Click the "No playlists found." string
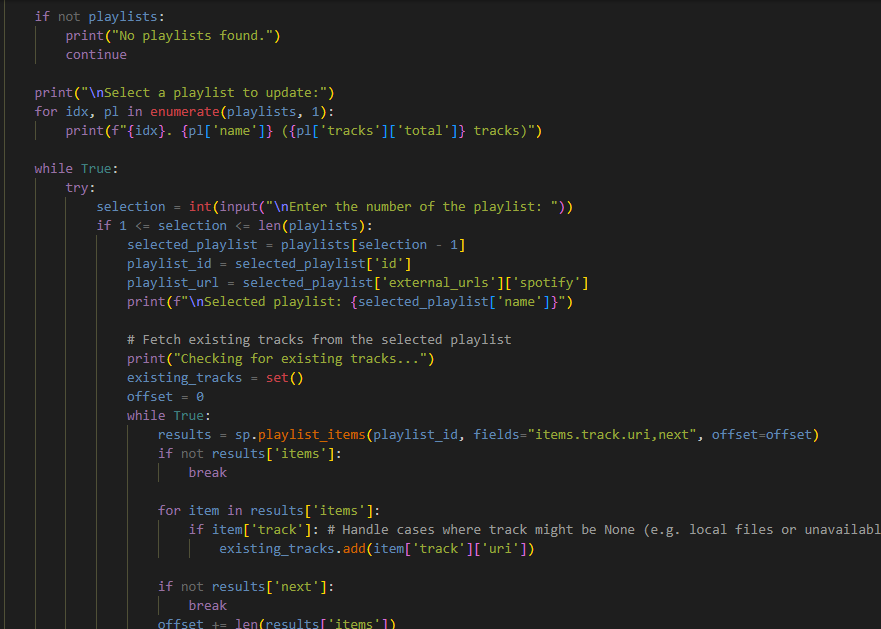The image size is (881, 629). coord(192,36)
